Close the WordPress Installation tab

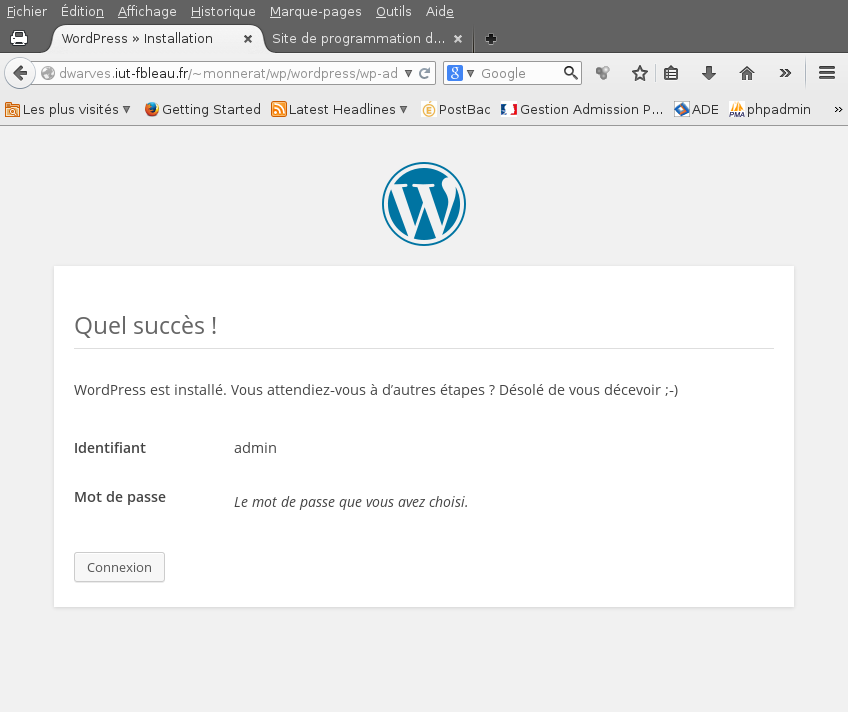tap(248, 39)
